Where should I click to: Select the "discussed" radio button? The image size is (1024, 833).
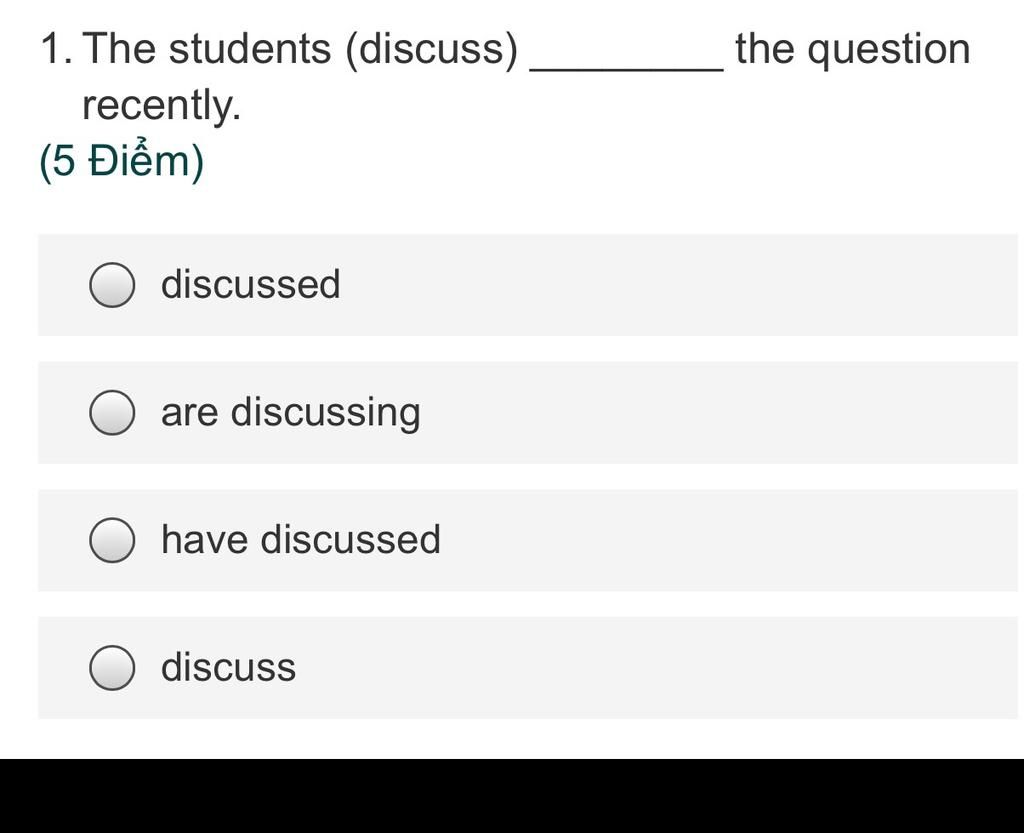[112, 285]
